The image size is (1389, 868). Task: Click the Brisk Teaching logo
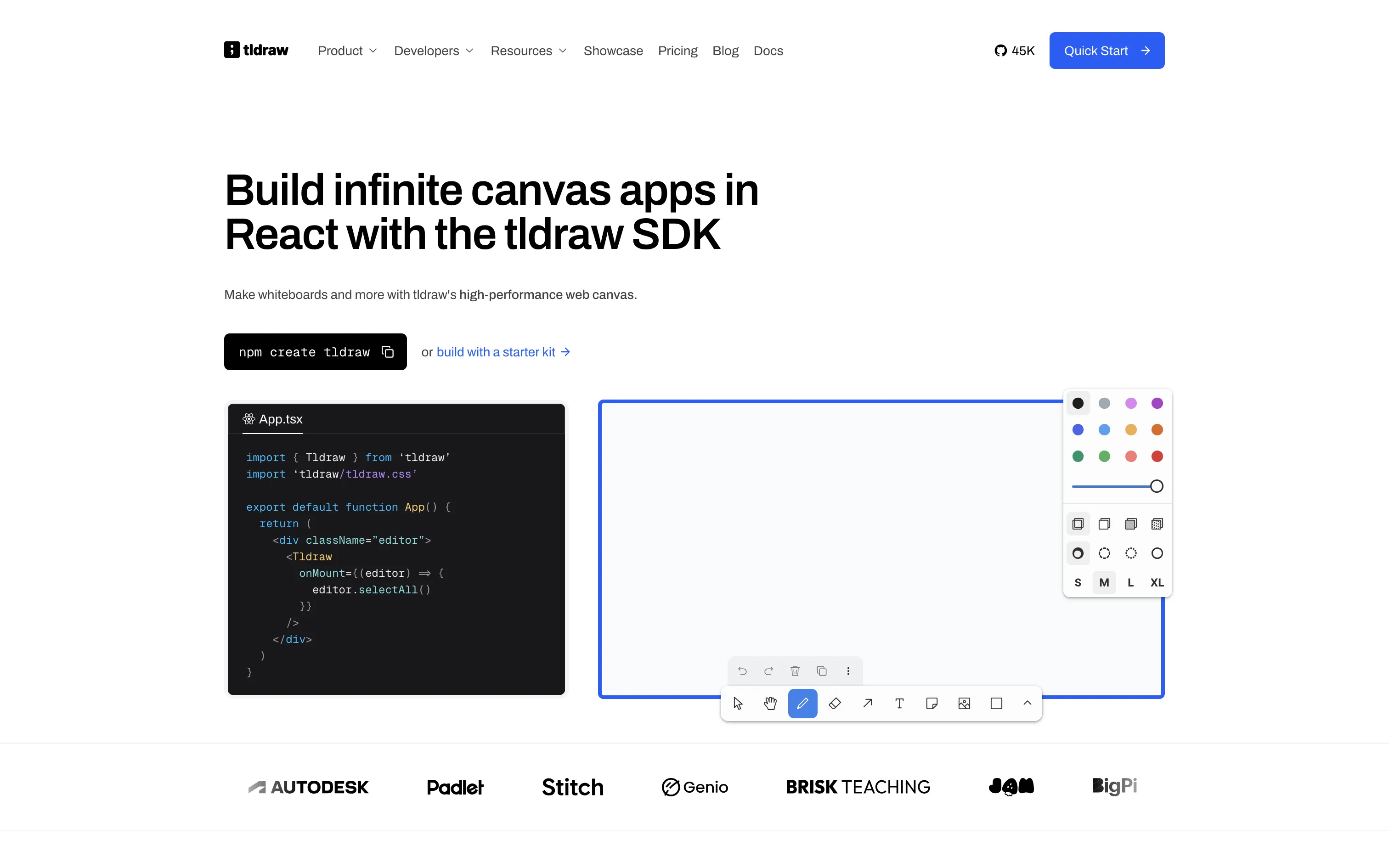click(x=858, y=787)
